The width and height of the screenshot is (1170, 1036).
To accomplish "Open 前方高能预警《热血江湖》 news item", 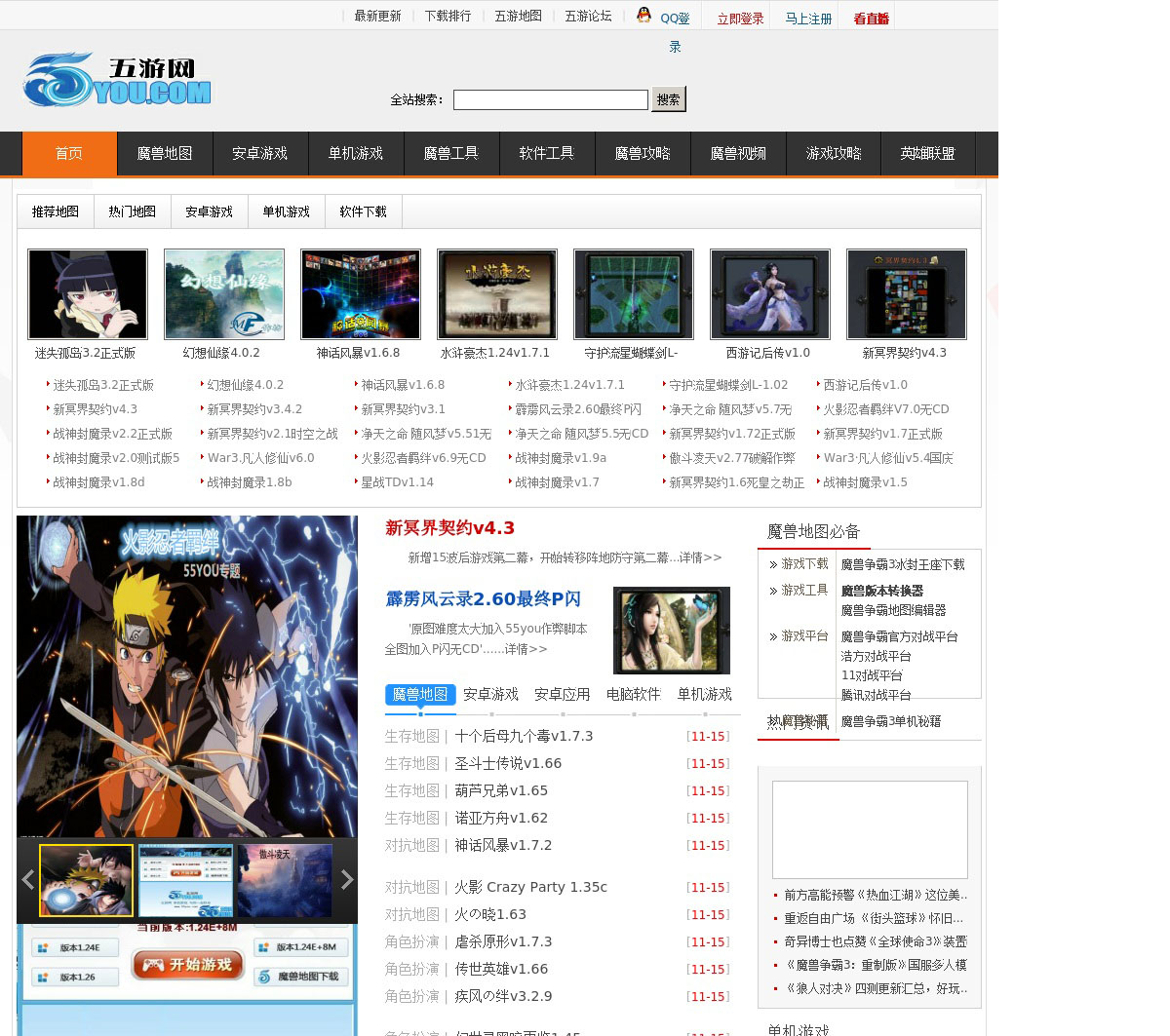I will coord(876,895).
